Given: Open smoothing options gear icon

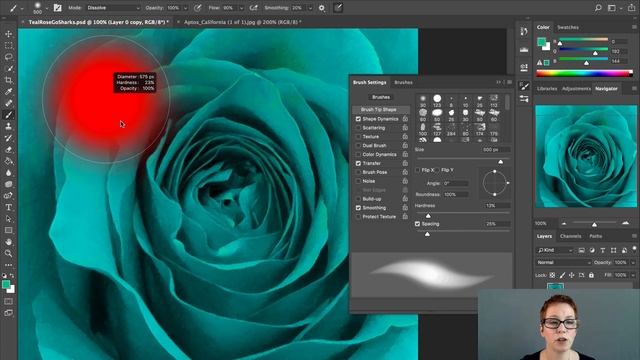Looking at the screenshot, I should click(322, 8).
